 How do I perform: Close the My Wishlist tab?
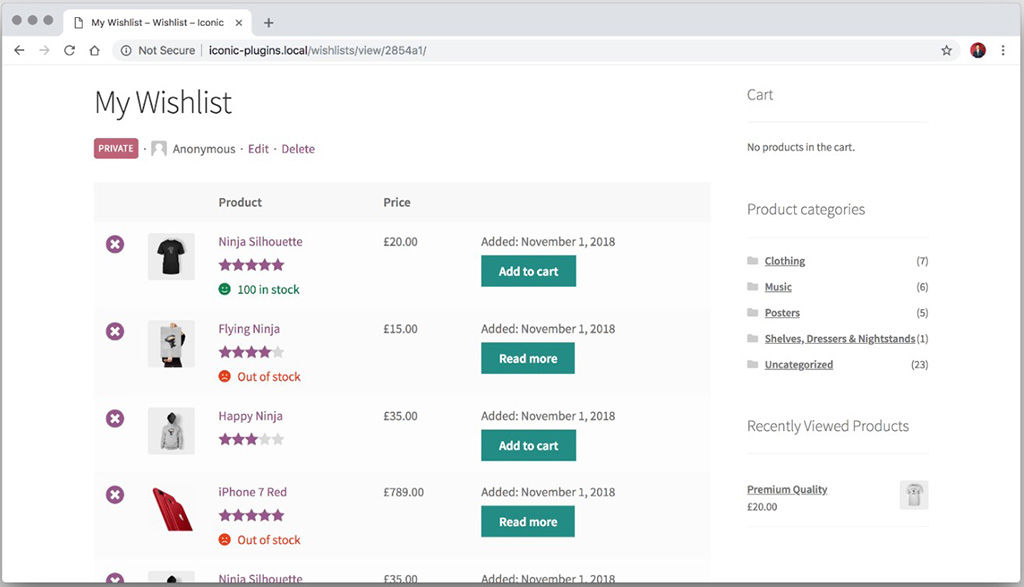[x=239, y=22]
